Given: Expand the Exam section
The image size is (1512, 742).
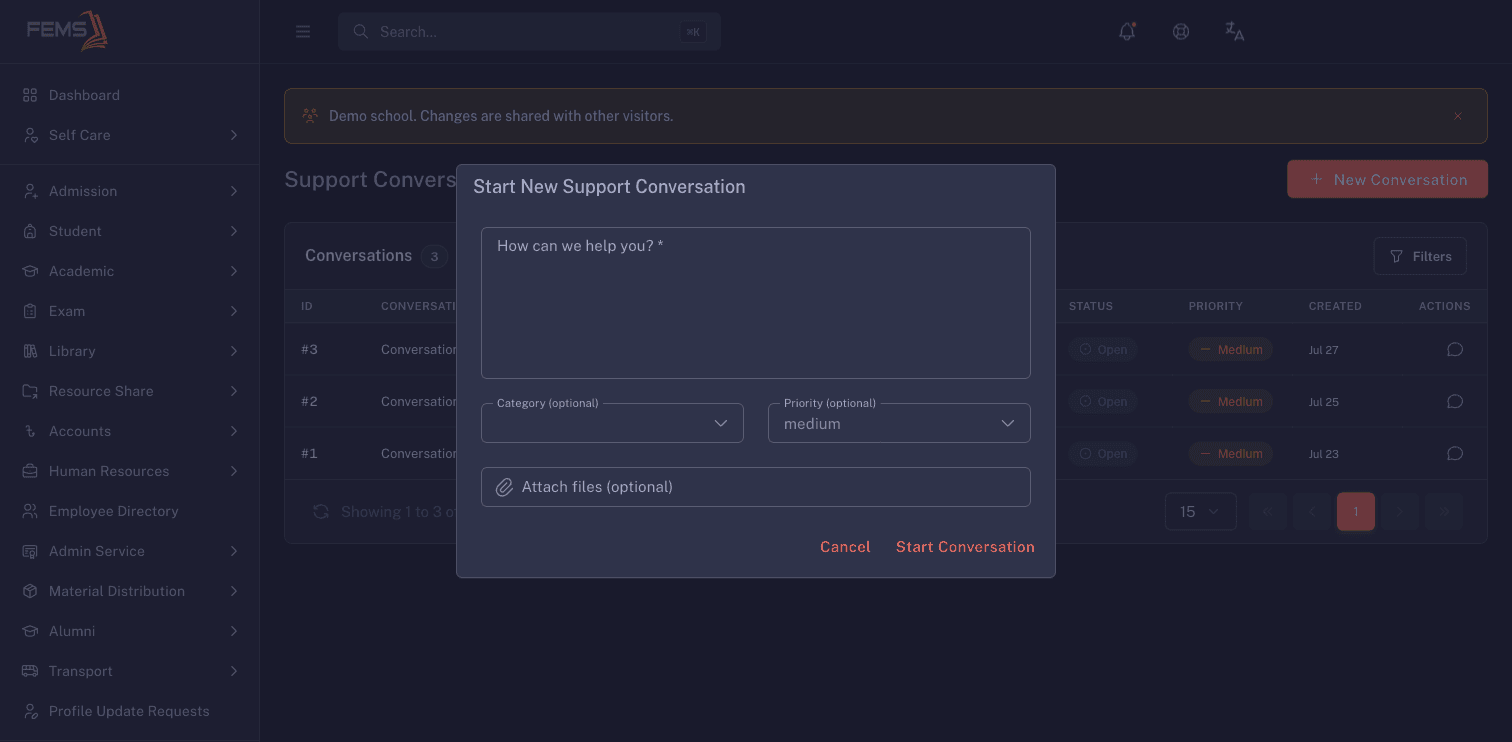Looking at the screenshot, I should point(130,311).
